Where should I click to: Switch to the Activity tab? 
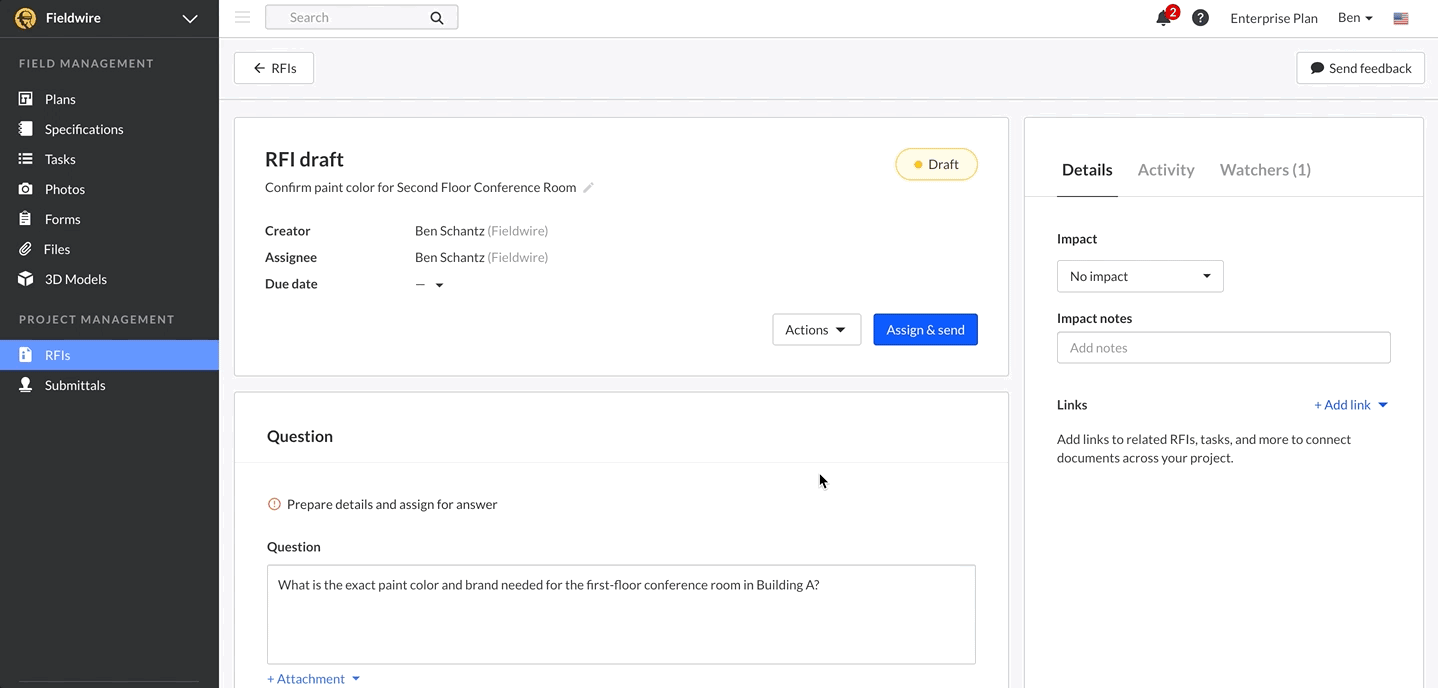[x=1166, y=170]
